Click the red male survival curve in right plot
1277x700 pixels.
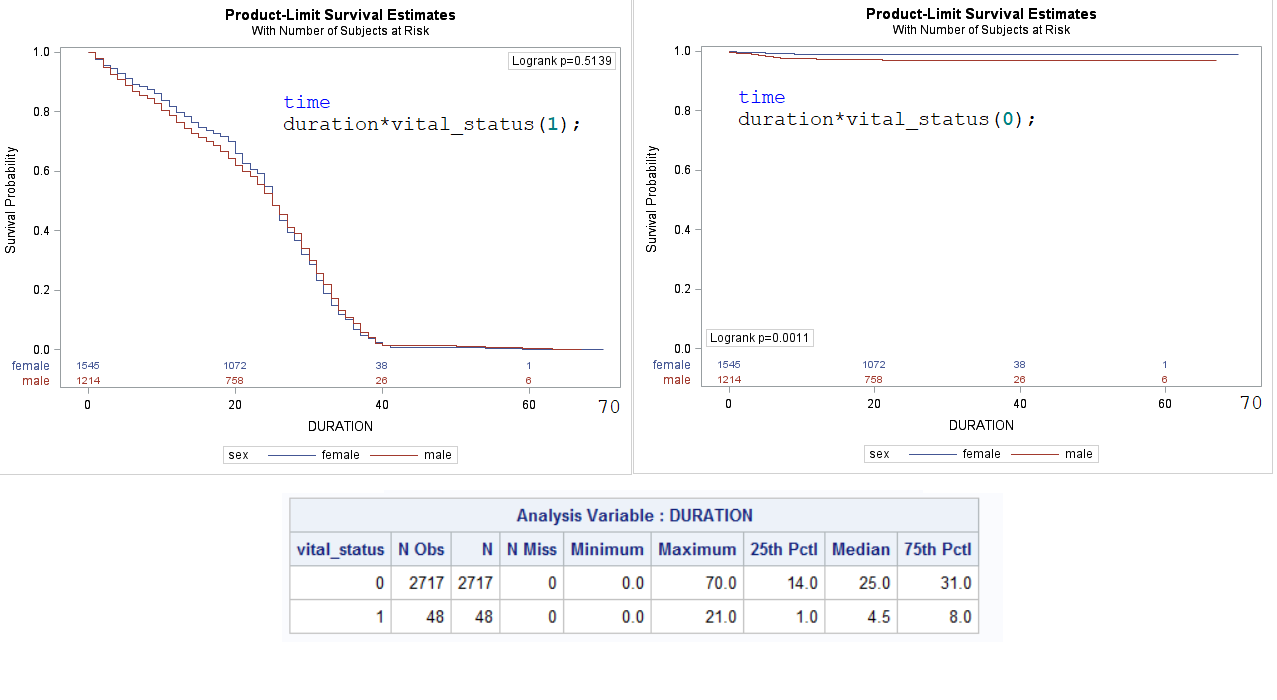(1000, 61)
